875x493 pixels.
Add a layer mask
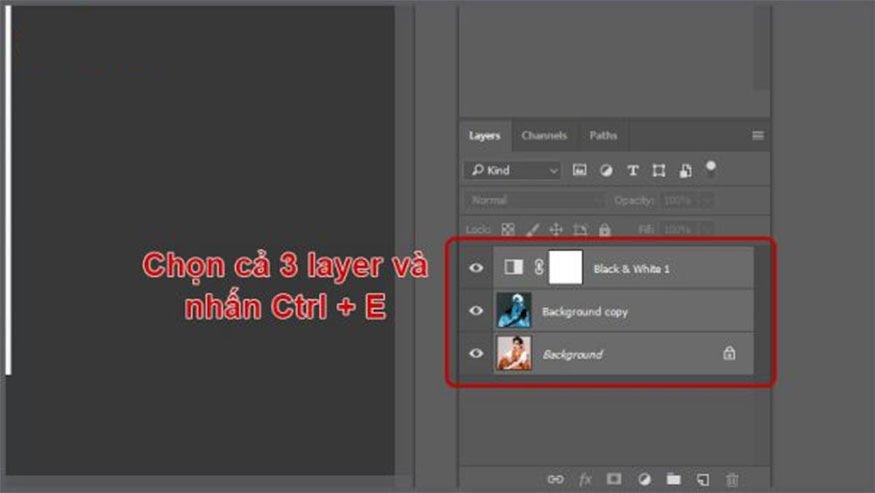tap(614, 479)
